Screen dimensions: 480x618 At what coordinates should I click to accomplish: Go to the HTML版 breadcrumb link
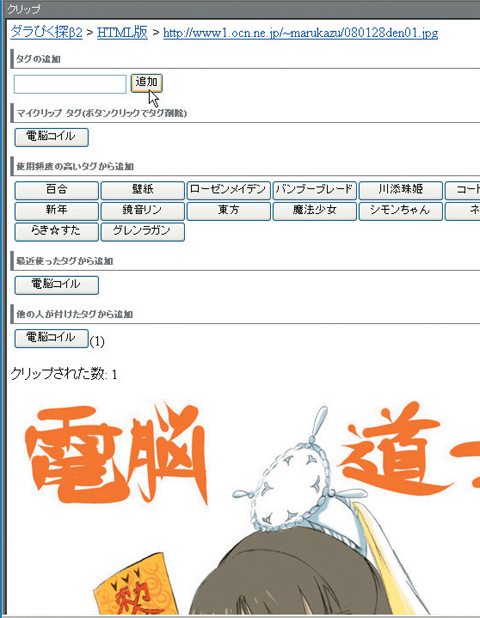click(122, 32)
